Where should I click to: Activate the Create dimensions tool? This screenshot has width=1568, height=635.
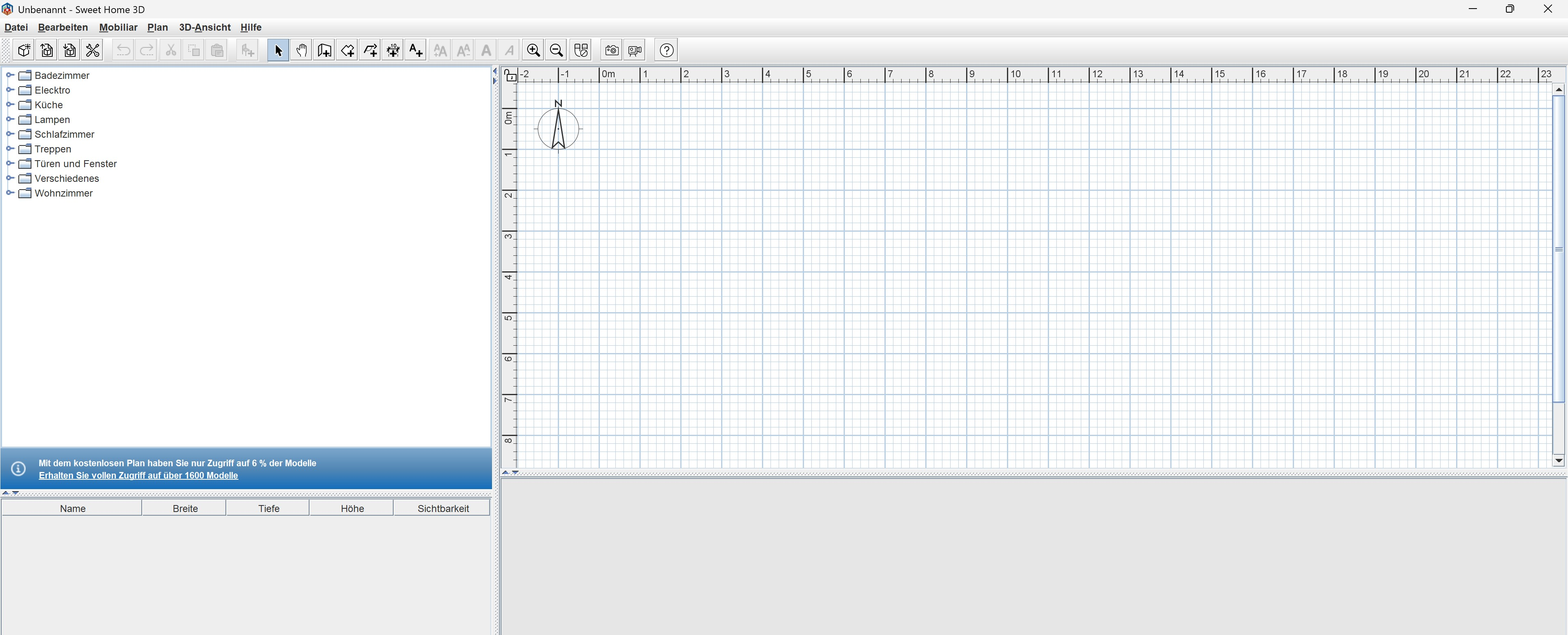[x=393, y=50]
